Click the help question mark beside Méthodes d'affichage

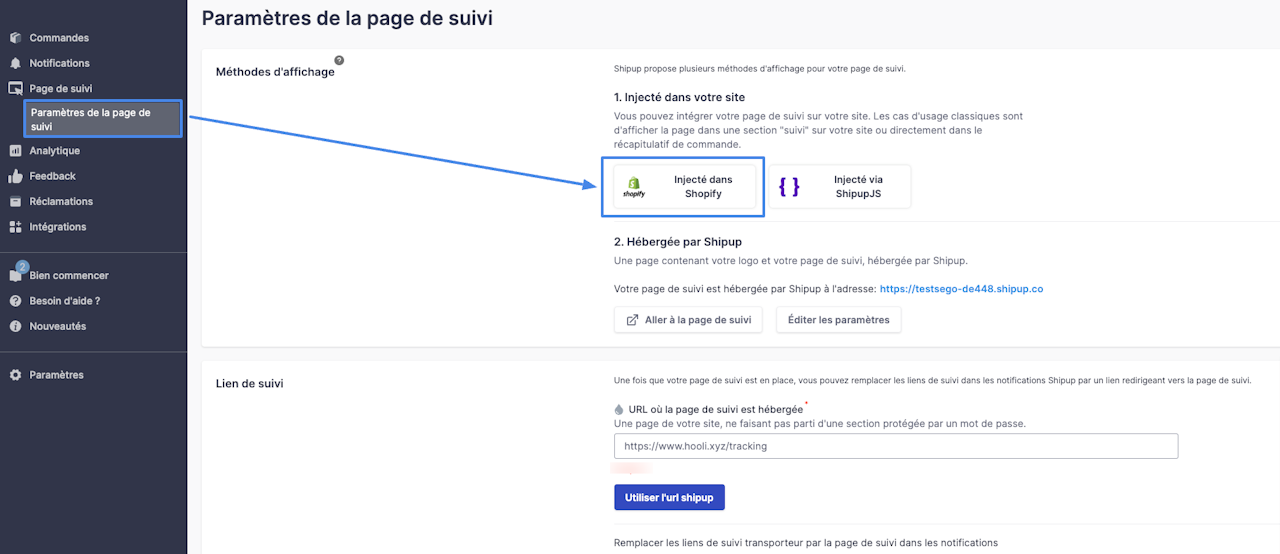tap(339, 61)
